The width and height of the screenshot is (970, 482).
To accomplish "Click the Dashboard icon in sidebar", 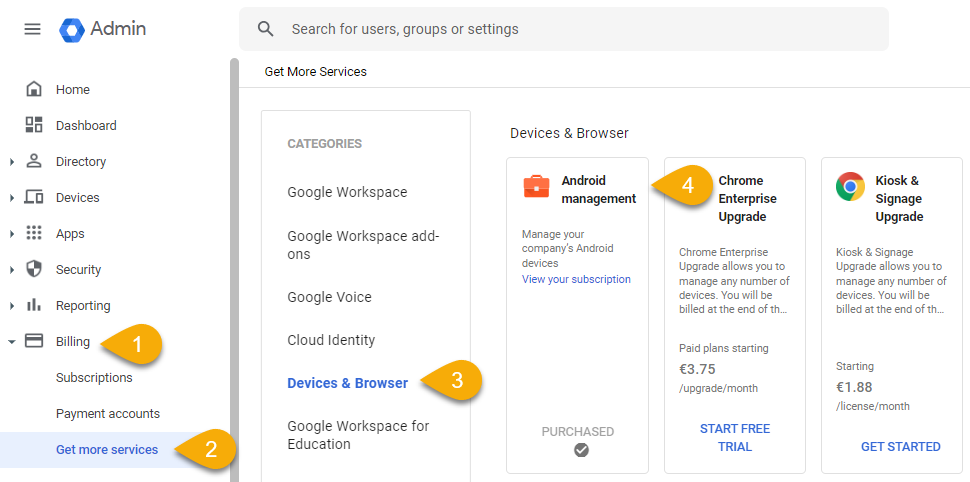I will point(34,125).
